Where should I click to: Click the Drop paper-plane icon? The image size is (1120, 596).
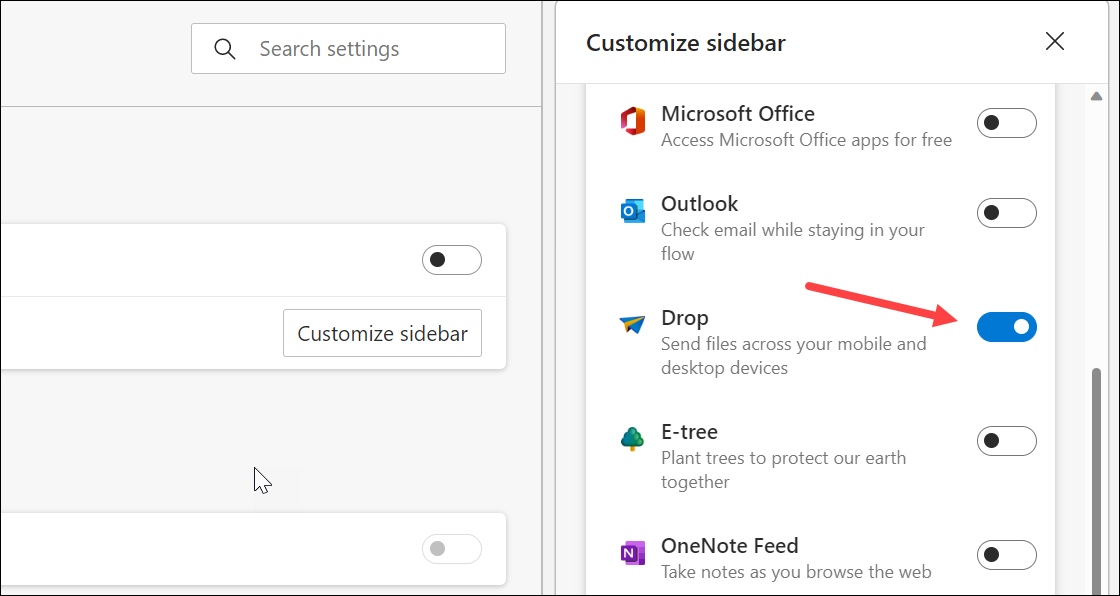[x=633, y=326]
